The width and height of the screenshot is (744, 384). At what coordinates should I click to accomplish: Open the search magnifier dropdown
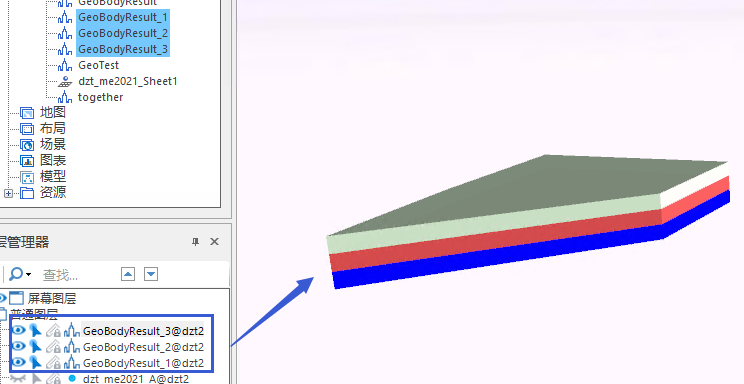point(20,274)
